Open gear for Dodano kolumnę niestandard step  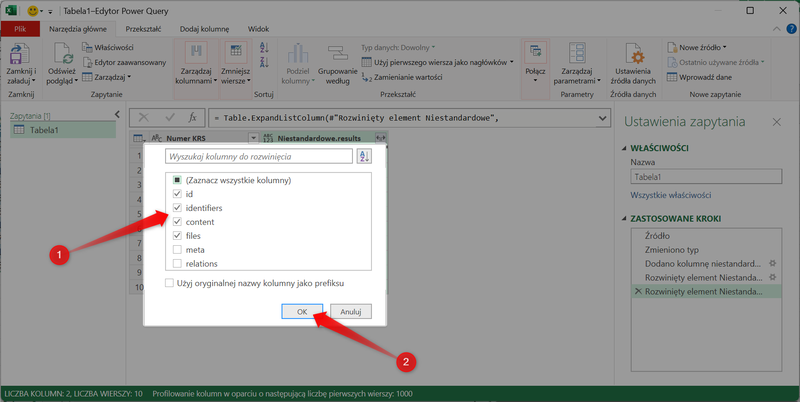[x=773, y=264]
